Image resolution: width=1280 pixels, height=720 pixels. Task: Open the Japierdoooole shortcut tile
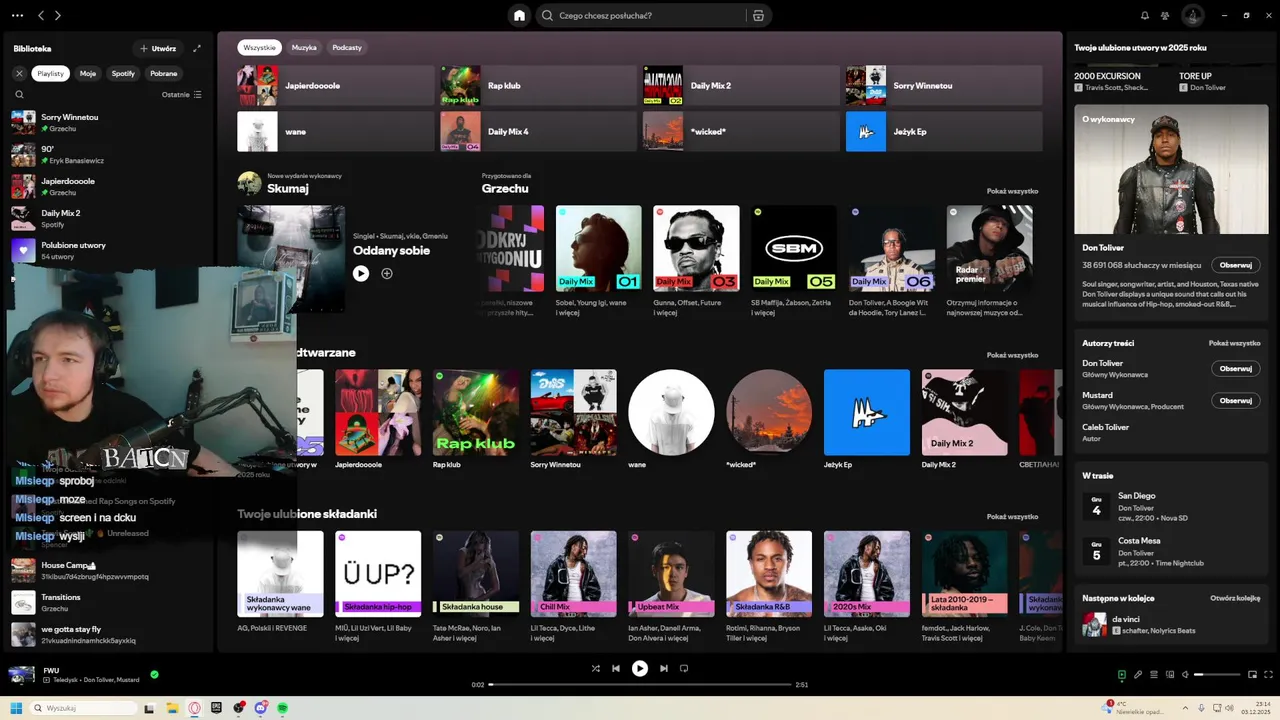tap(335, 86)
